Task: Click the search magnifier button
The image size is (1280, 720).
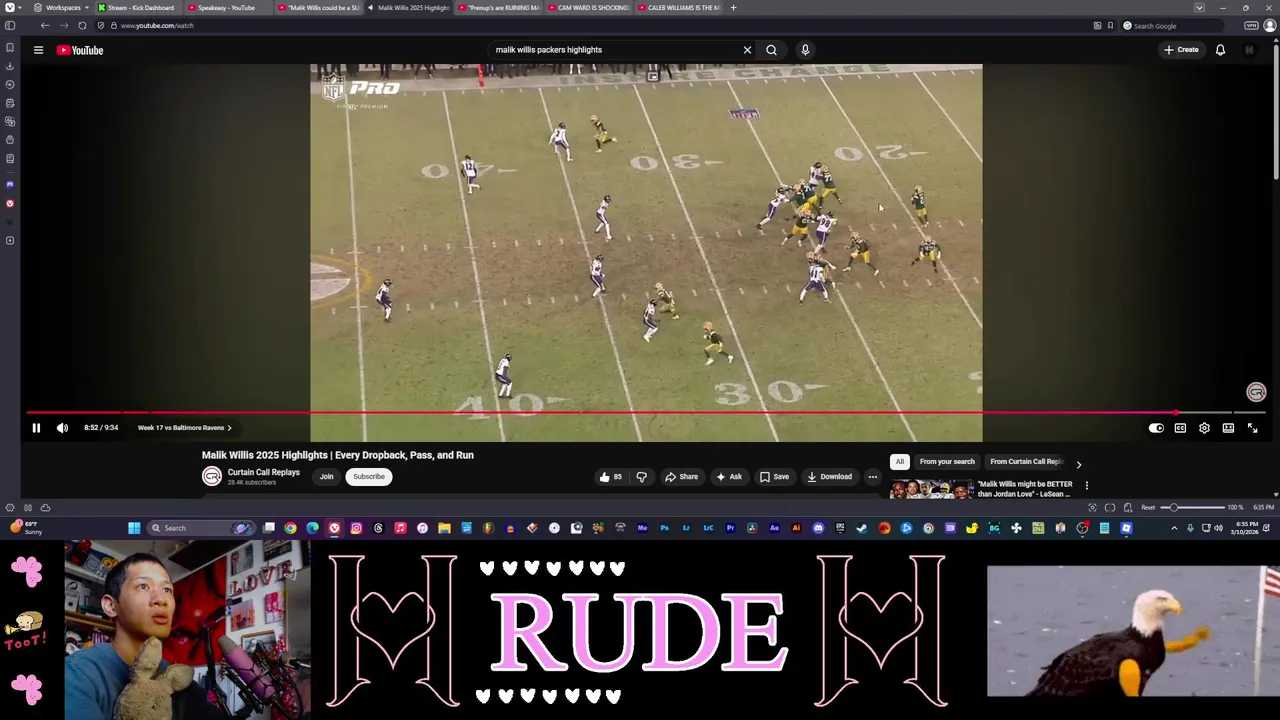Action: [771, 50]
